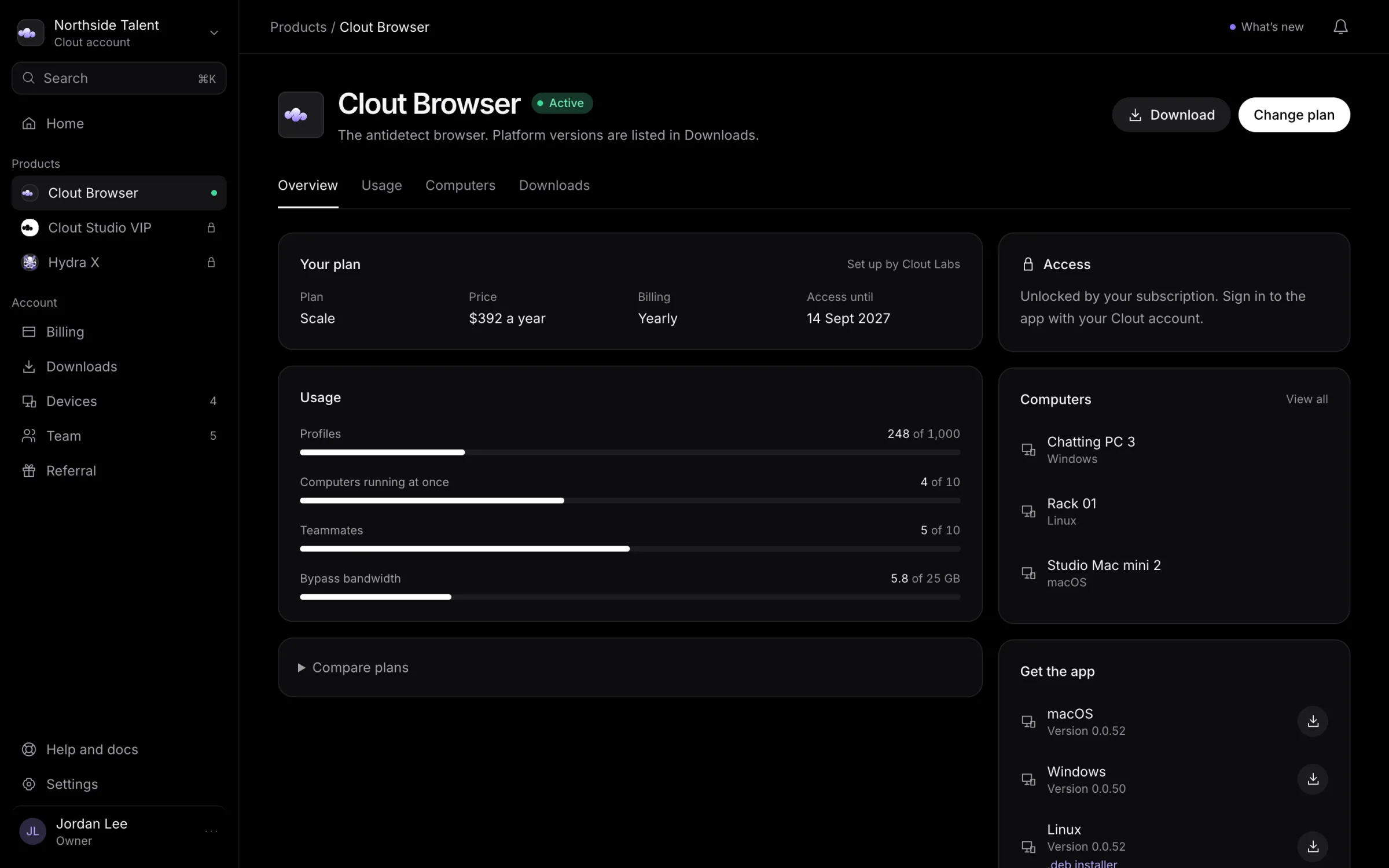1389x868 pixels.
Task: Open Billing in sidebar
Action: click(119, 332)
